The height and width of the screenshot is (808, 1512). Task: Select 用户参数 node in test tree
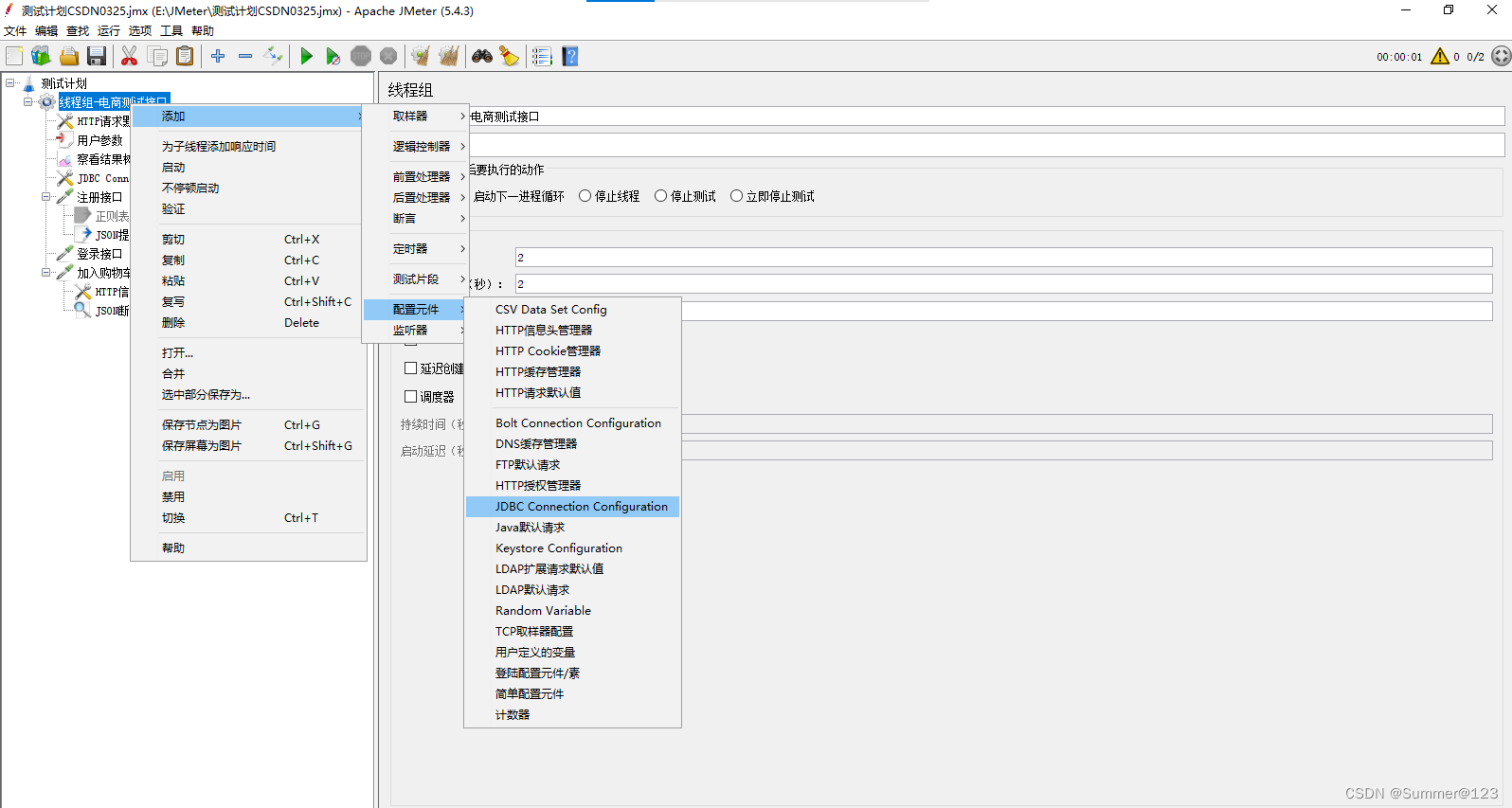[x=99, y=140]
